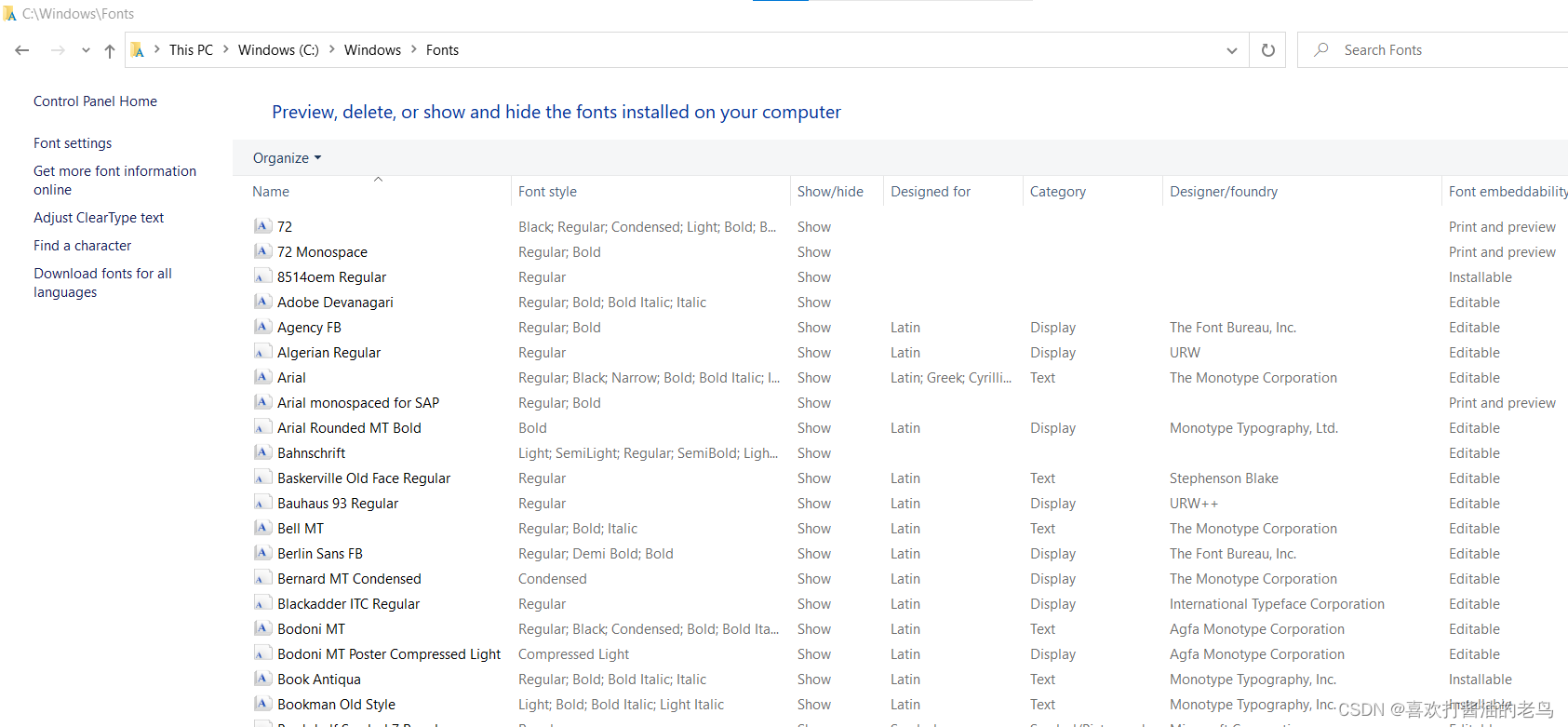The image size is (1568, 727).
Task: Sort by Font style column header
Action: point(547,192)
